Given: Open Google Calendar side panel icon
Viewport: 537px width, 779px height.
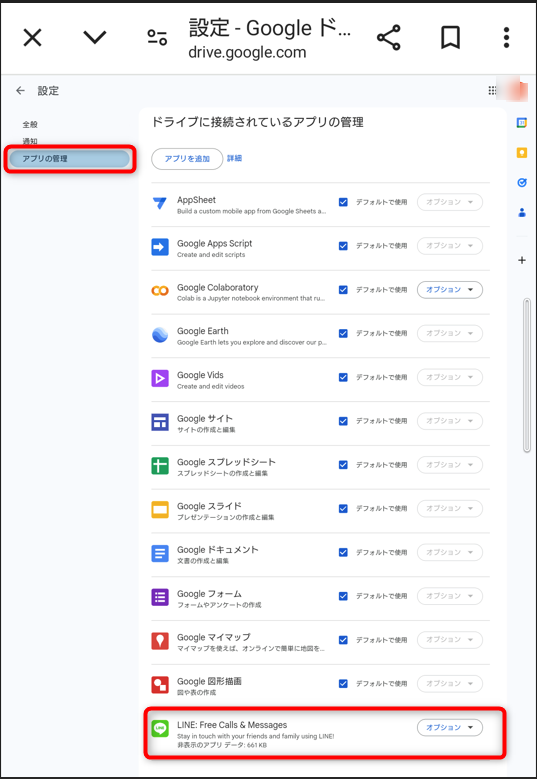Looking at the screenshot, I should (522, 123).
